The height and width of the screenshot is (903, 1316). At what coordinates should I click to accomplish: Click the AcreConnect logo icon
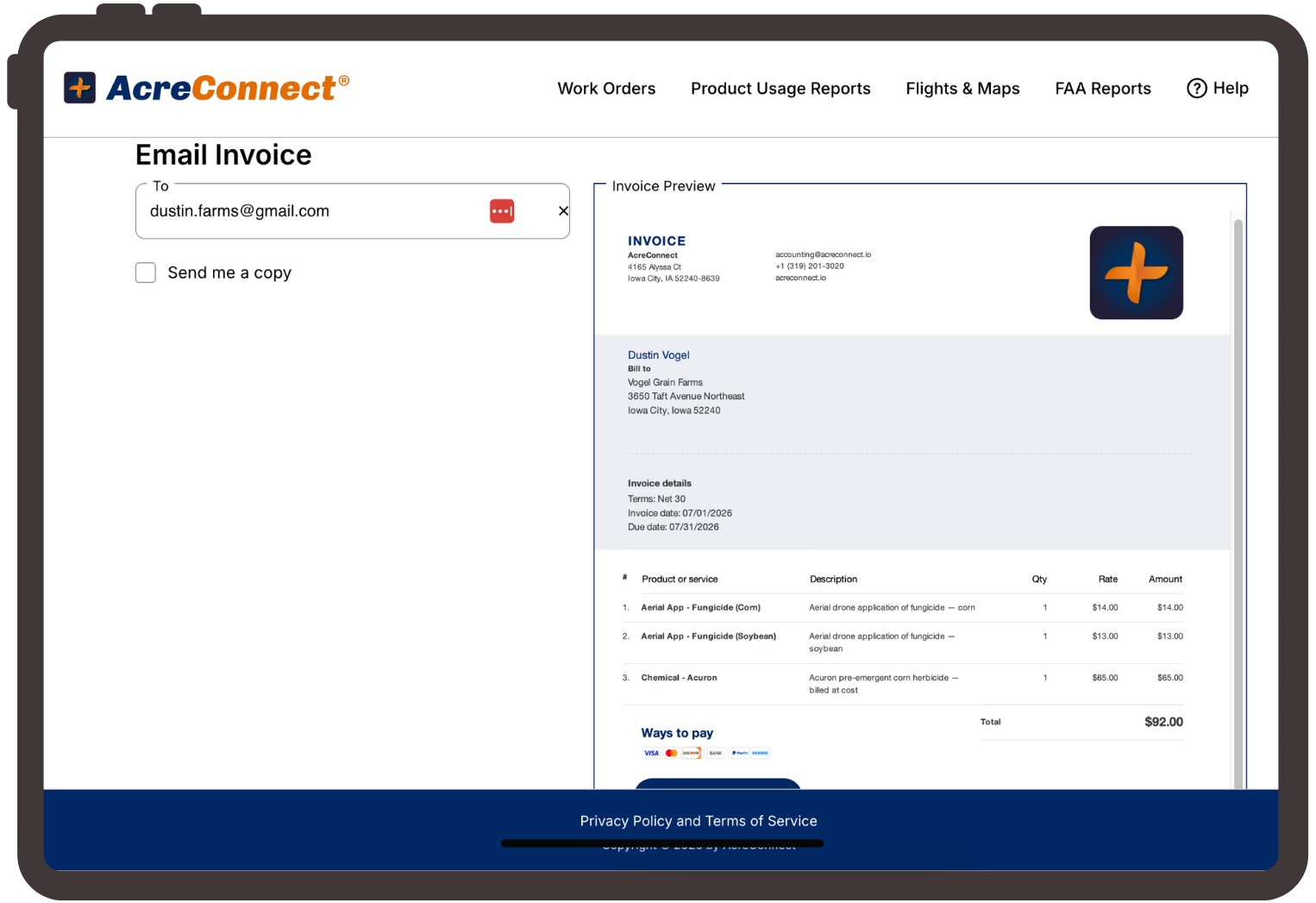[x=80, y=87]
